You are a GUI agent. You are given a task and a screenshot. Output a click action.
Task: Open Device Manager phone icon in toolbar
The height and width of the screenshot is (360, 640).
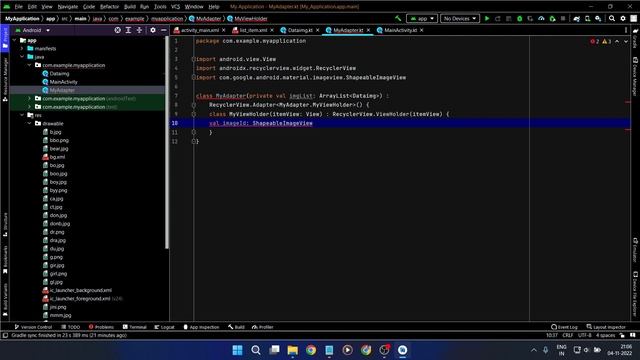click(587, 18)
